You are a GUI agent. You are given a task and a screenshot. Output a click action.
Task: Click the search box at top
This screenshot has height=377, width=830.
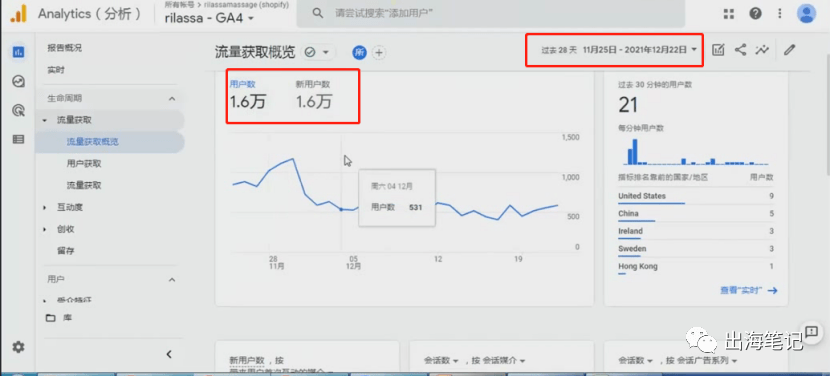point(490,13)
